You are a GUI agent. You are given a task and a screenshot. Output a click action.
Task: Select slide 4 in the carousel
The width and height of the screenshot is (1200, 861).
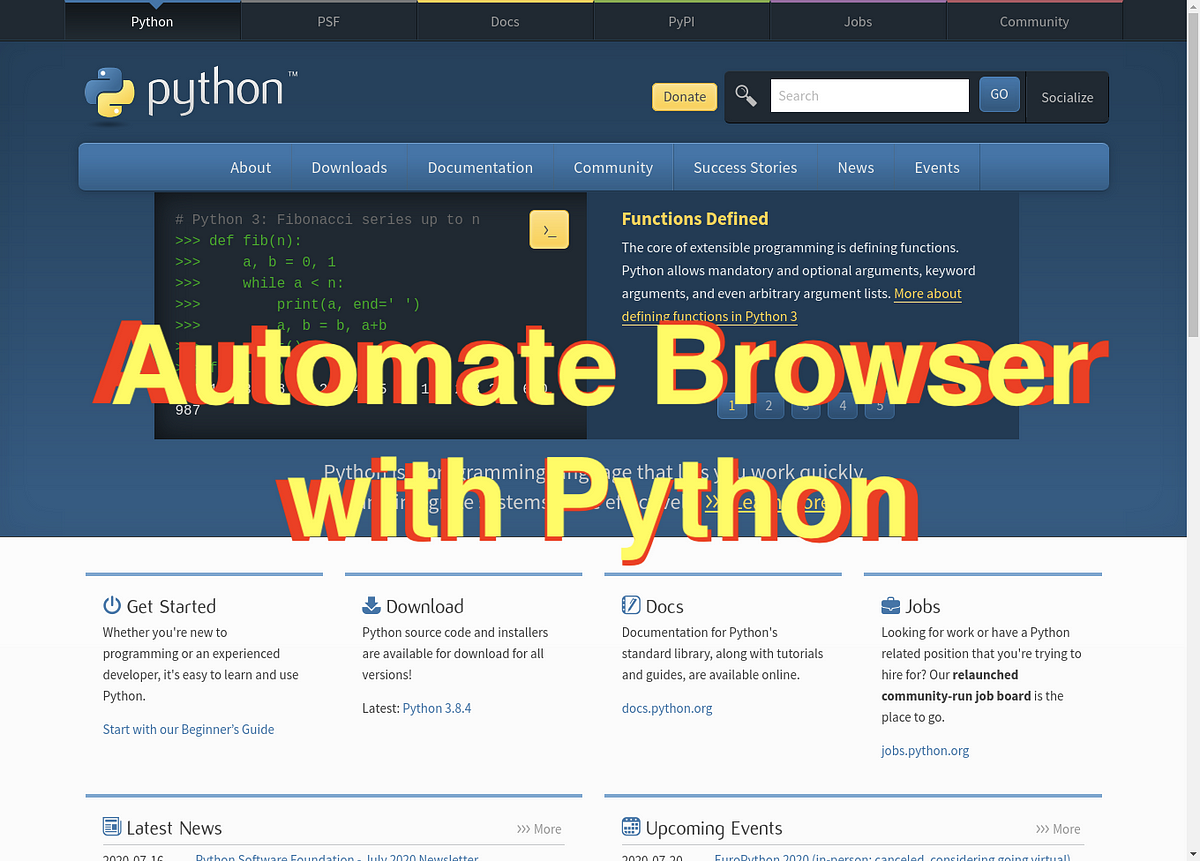pos(842,405)
